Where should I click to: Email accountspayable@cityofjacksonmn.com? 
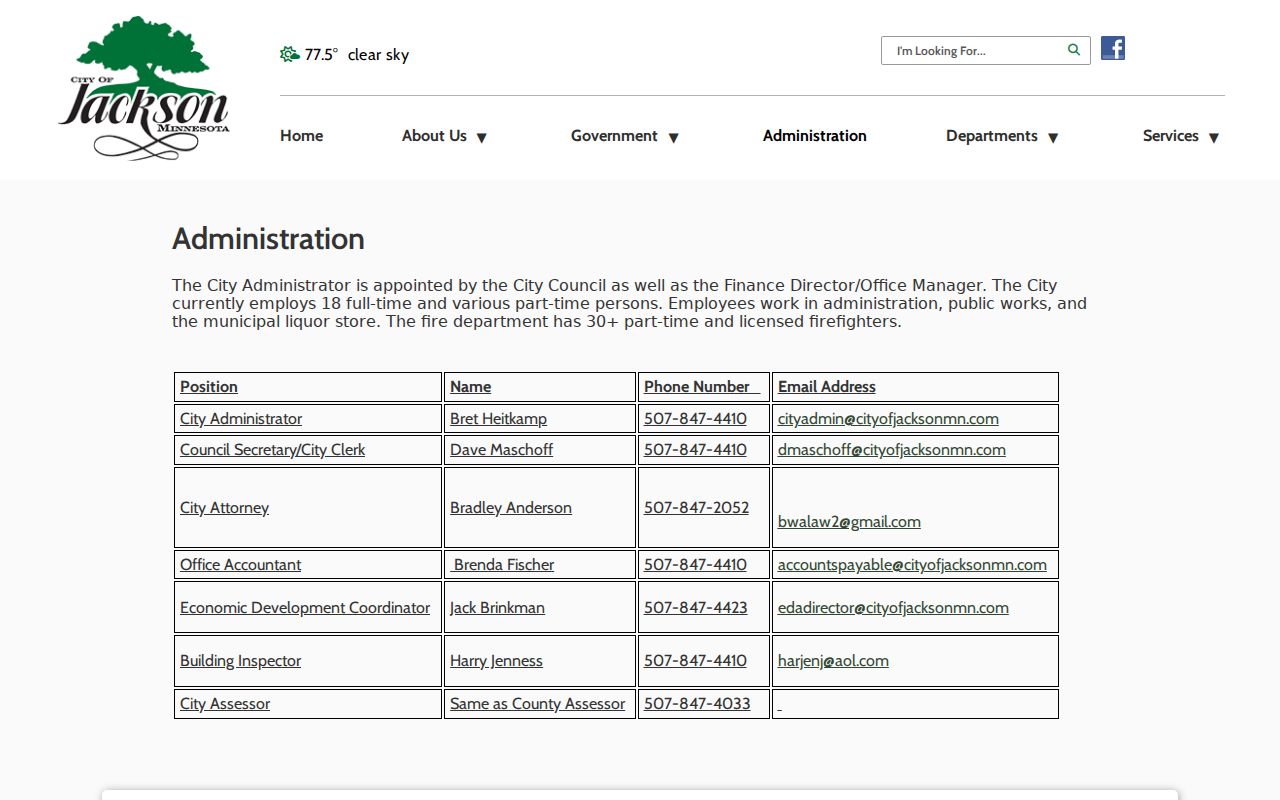point(912,565)
